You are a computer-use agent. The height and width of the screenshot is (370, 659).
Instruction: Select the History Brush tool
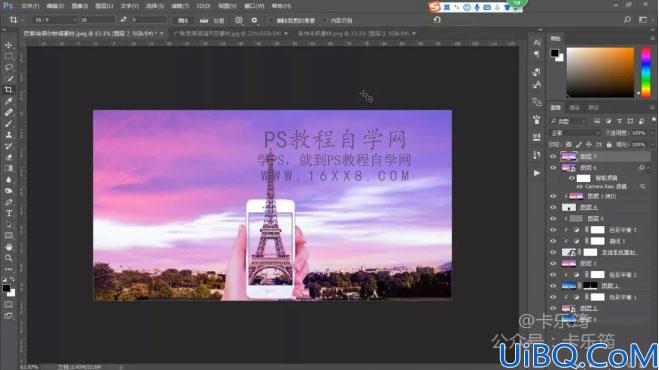coord(8,146)
